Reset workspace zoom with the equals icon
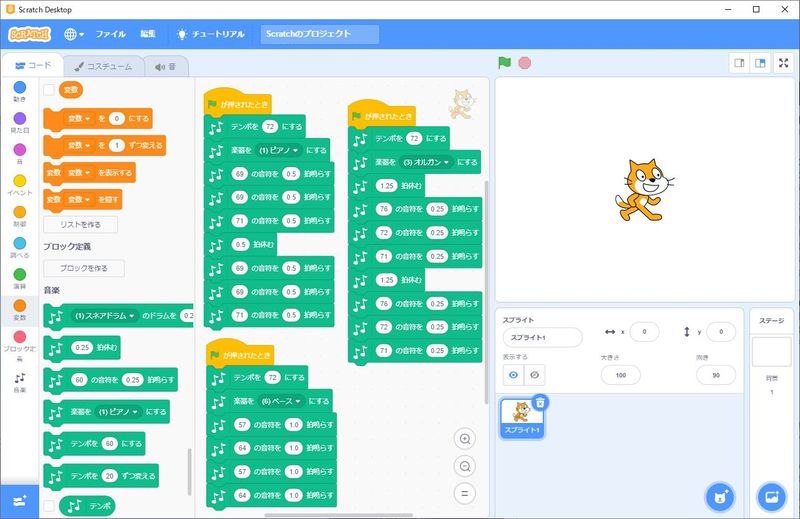 tap(464, 493)
